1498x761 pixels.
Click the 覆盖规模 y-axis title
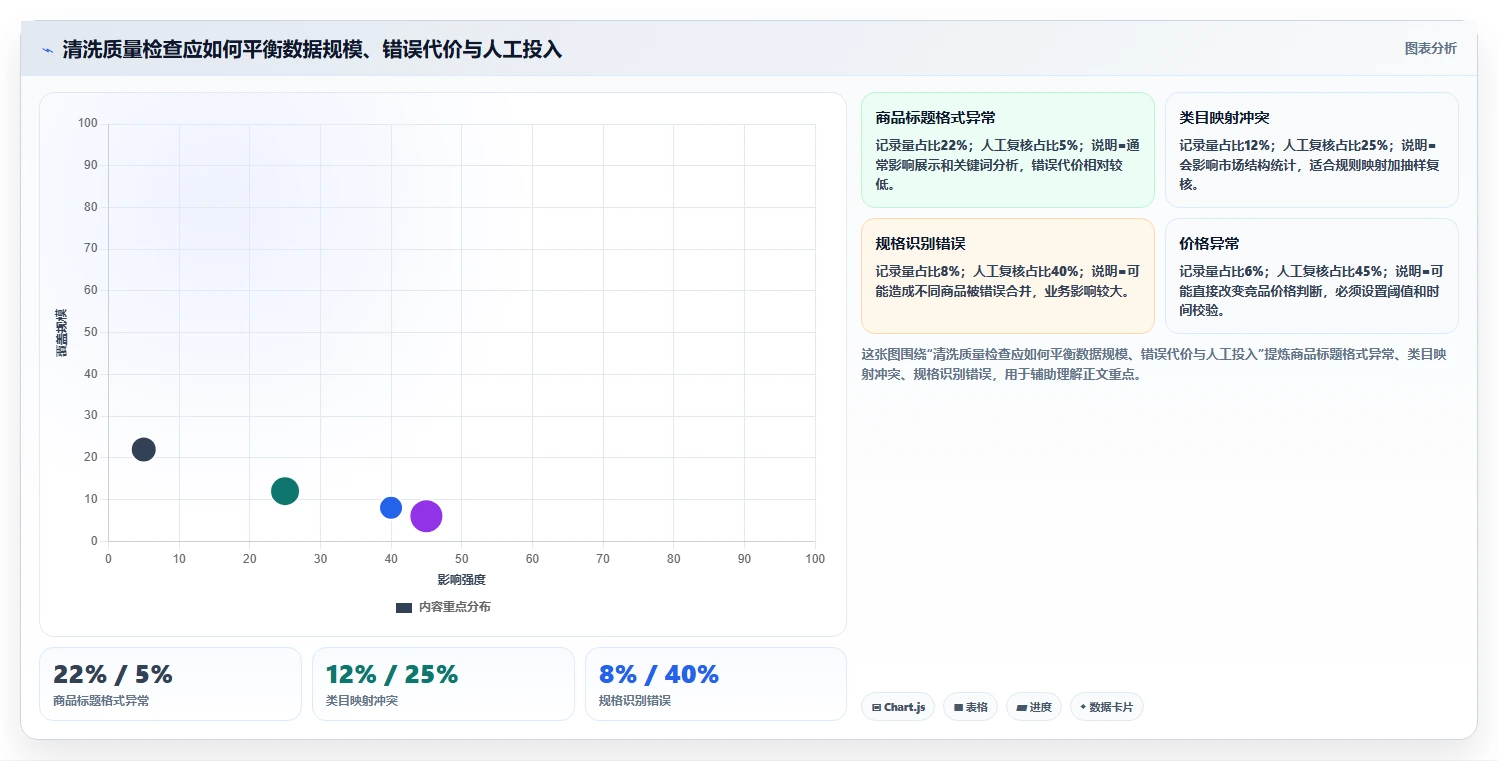[61, 333]
